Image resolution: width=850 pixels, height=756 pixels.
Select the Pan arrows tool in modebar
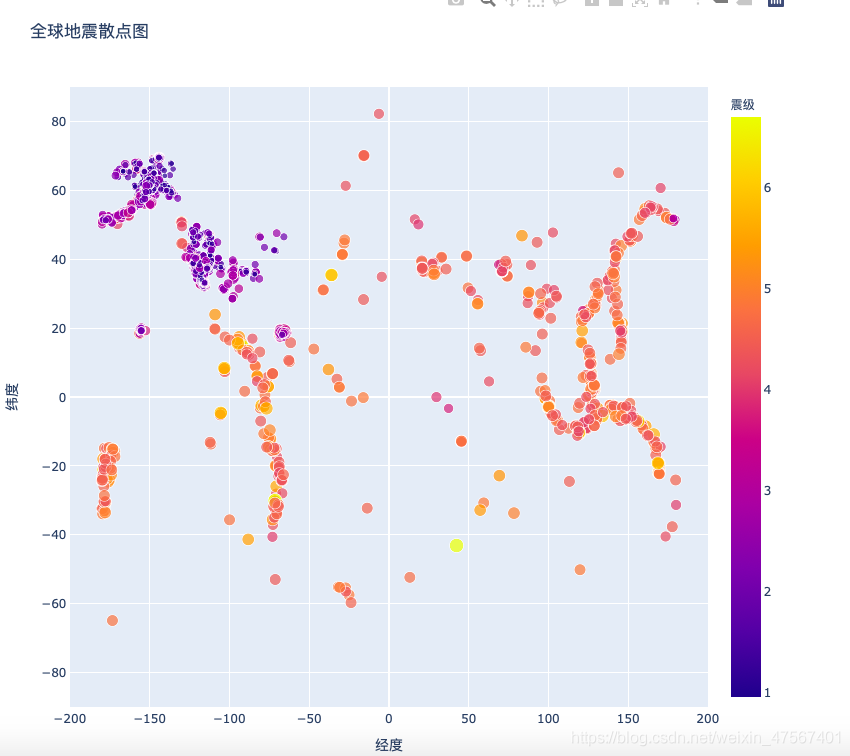[x=512, y=2]
